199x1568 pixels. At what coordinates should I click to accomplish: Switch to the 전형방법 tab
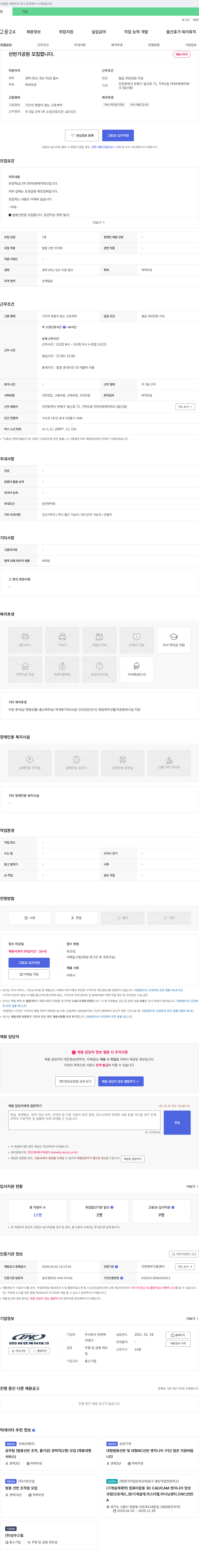pyautogui.click(x=154, y=45)
